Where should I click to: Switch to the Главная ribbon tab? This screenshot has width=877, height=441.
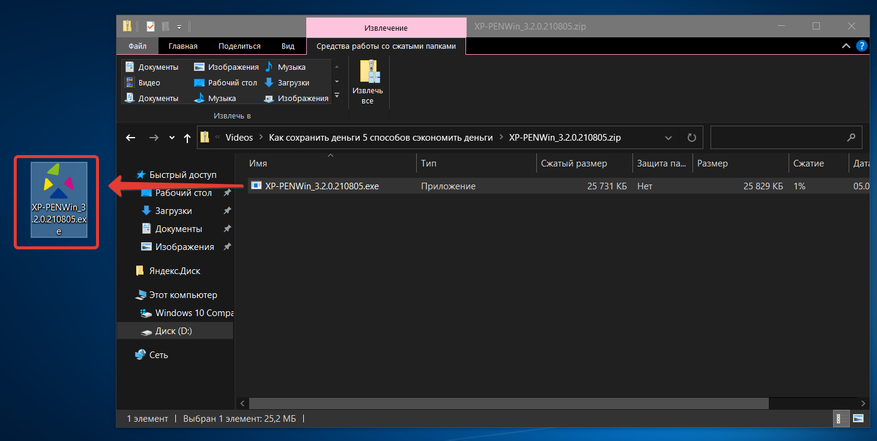click(183, 46)
